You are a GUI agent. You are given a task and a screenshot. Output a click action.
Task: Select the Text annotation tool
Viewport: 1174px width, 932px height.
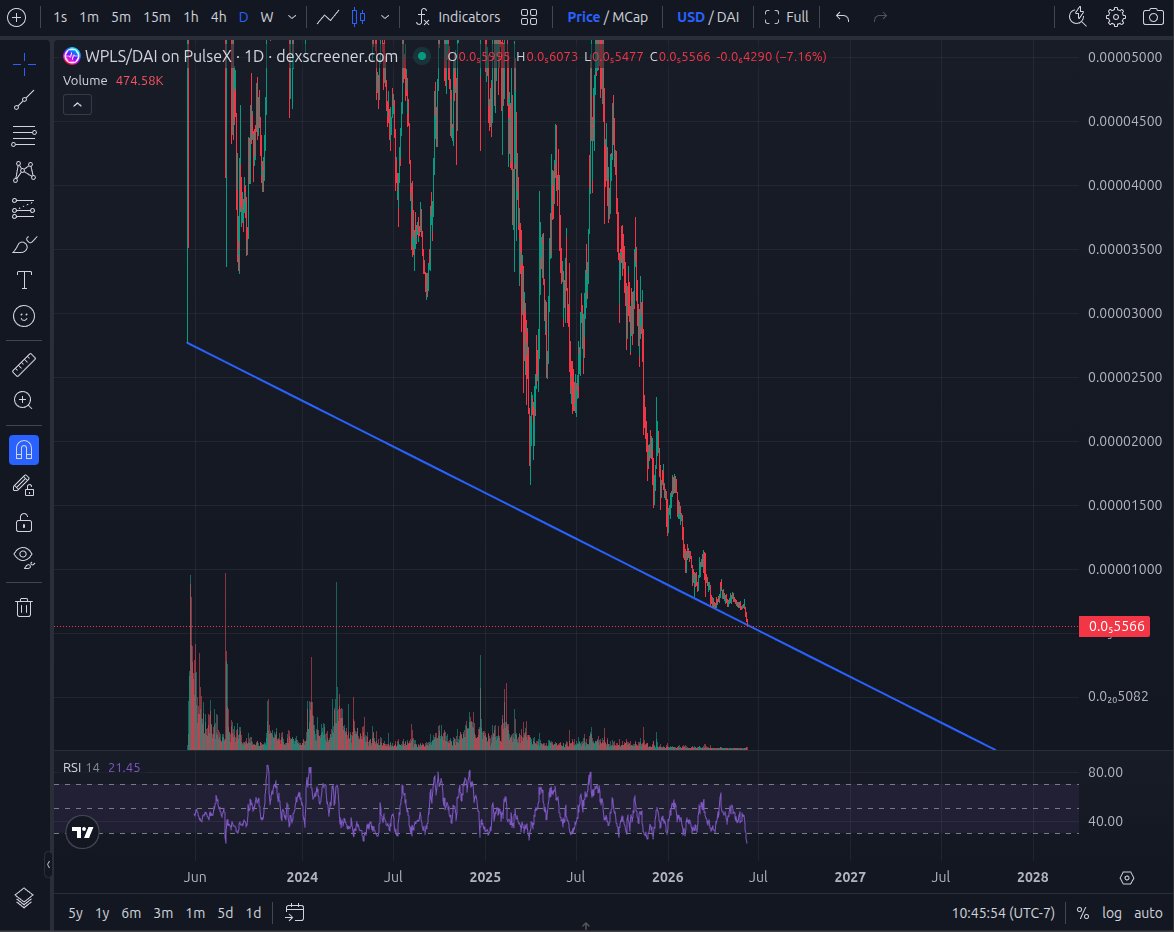click(24, 280)
